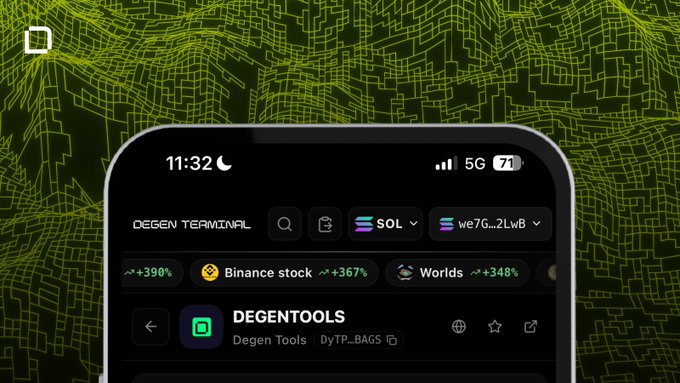
Task: Open token in external link icon
Action: click(x=530, y=326)
